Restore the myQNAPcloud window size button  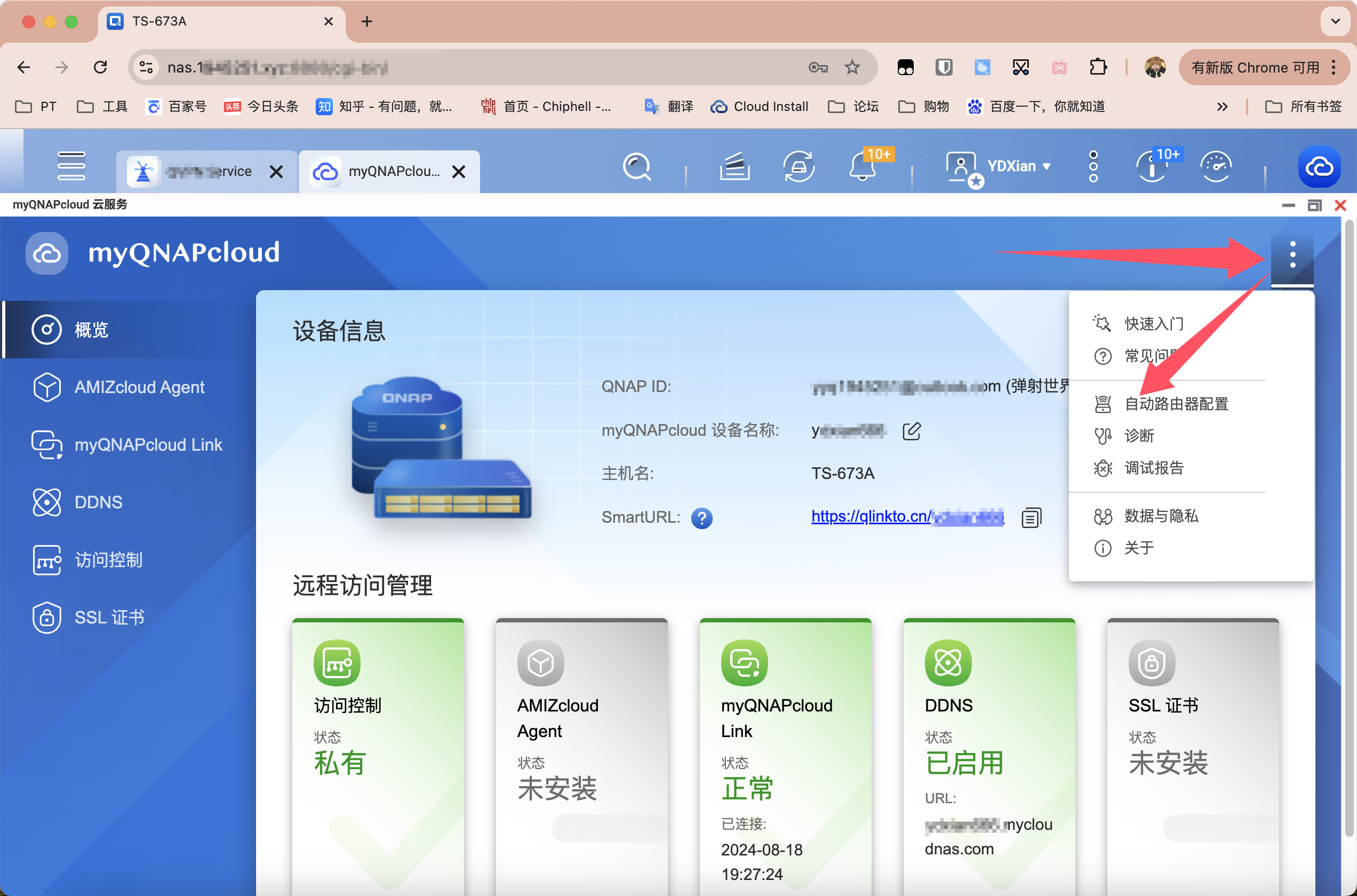[1314, 205]
